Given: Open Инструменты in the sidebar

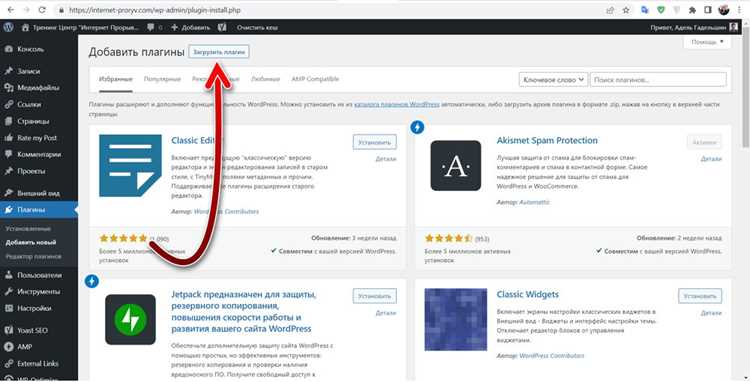Looking at the screenshot, I should coord(38,292).
